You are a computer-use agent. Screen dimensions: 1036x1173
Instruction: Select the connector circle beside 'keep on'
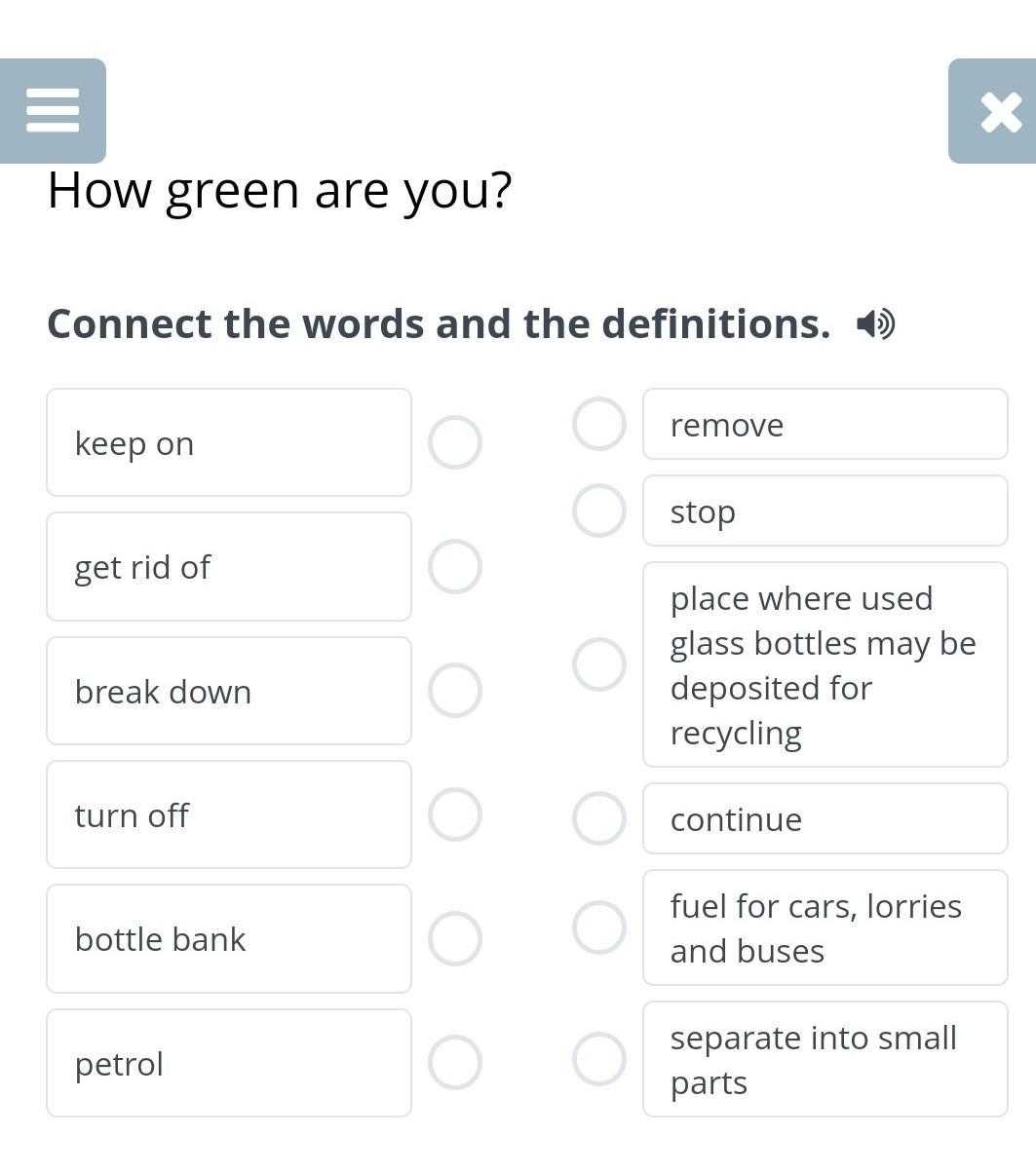coord(455,442)
